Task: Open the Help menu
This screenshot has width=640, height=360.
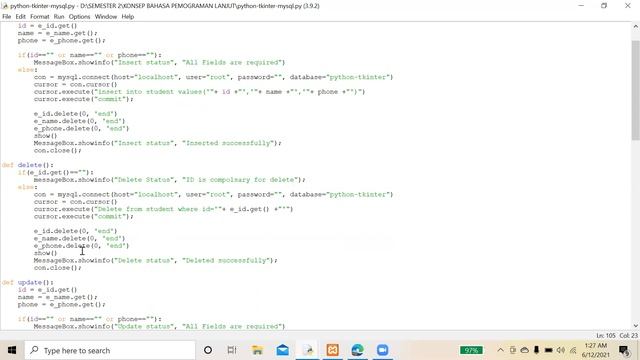Action: 128,17
